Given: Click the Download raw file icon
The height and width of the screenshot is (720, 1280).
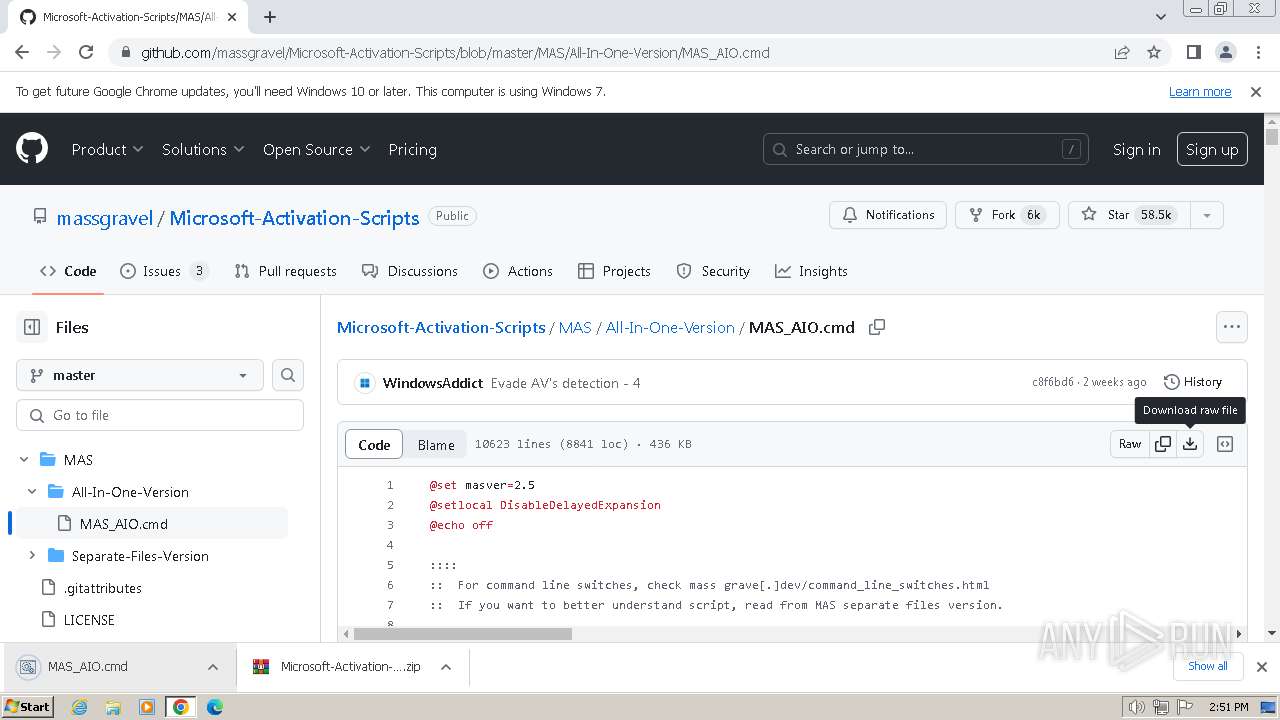Looking at the screenshot, I should pos(1190,444).
